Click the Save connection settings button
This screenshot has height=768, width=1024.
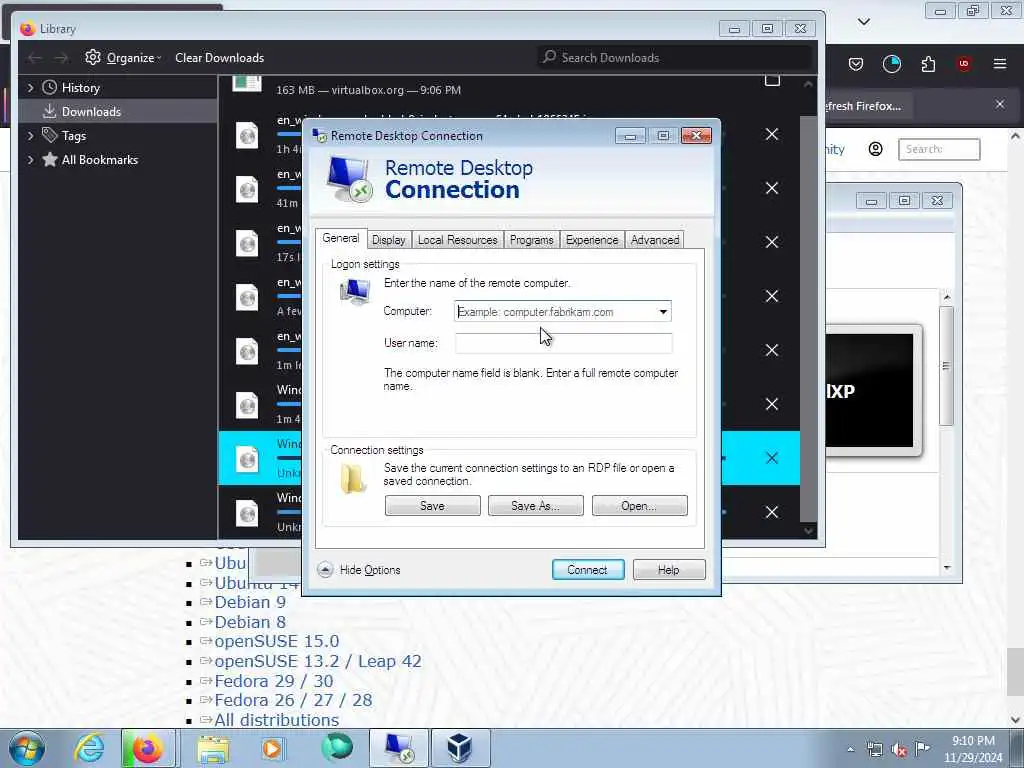[432, 505]
